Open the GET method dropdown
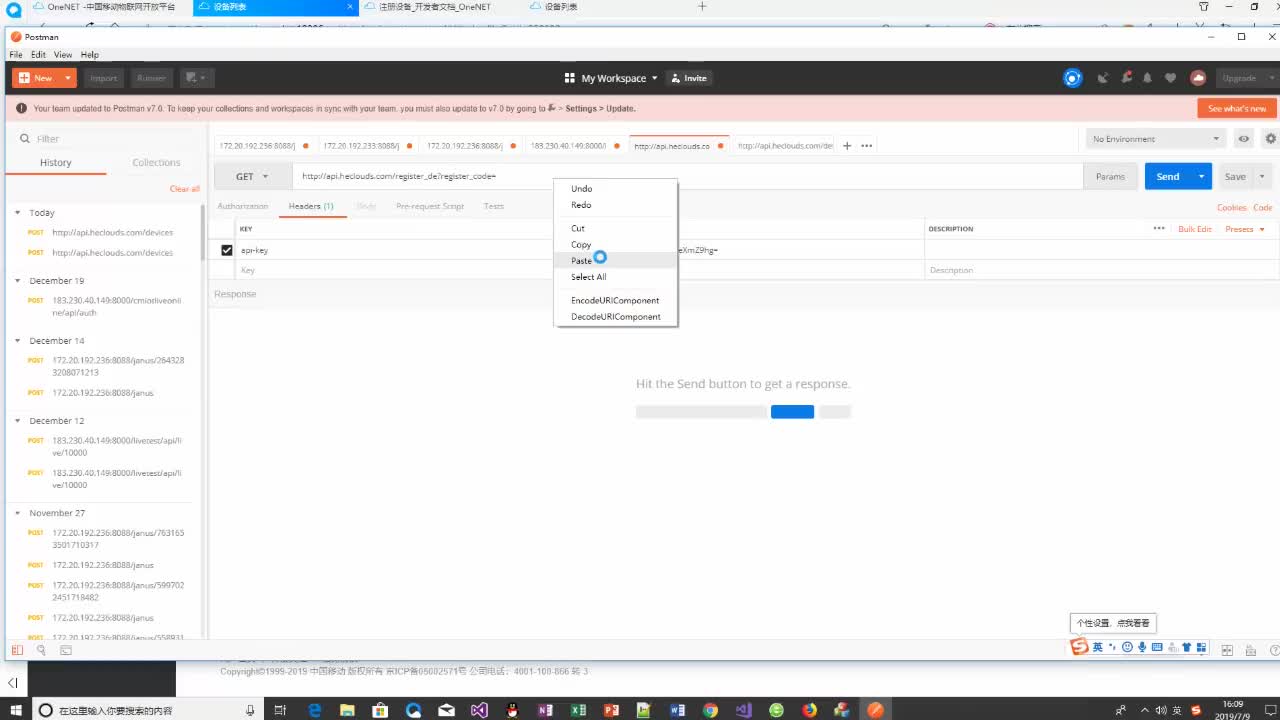 pyautogui.click(x=252, y=176)
